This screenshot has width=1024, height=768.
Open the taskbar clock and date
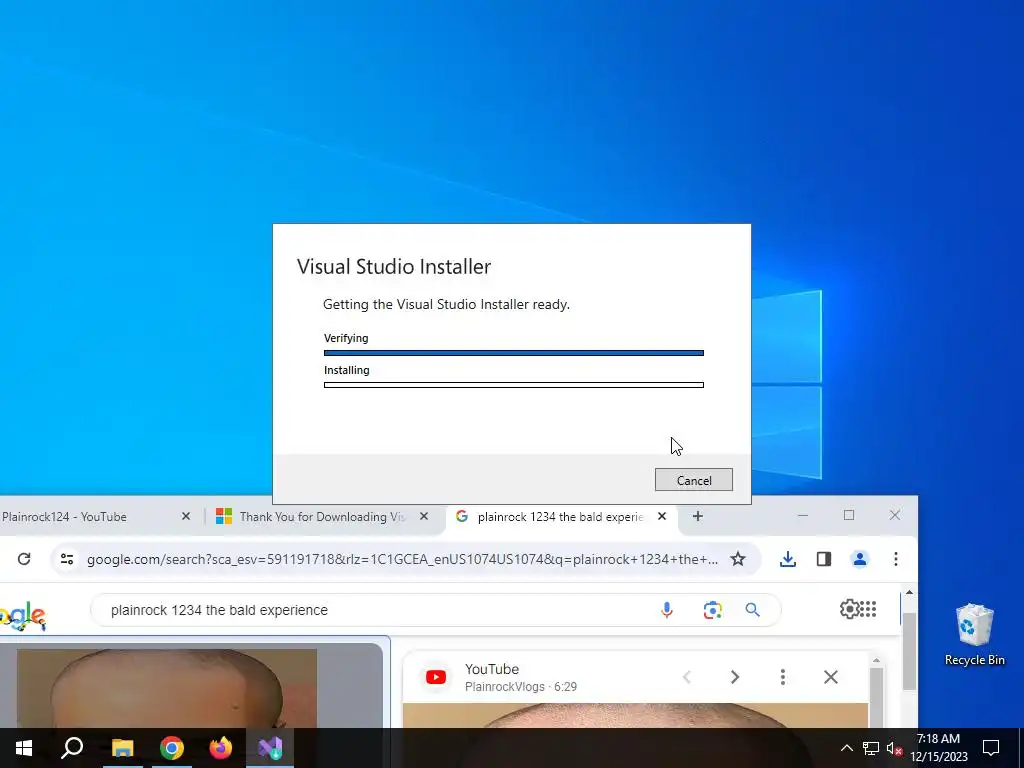pyautogui.click(x=939, y=748)
